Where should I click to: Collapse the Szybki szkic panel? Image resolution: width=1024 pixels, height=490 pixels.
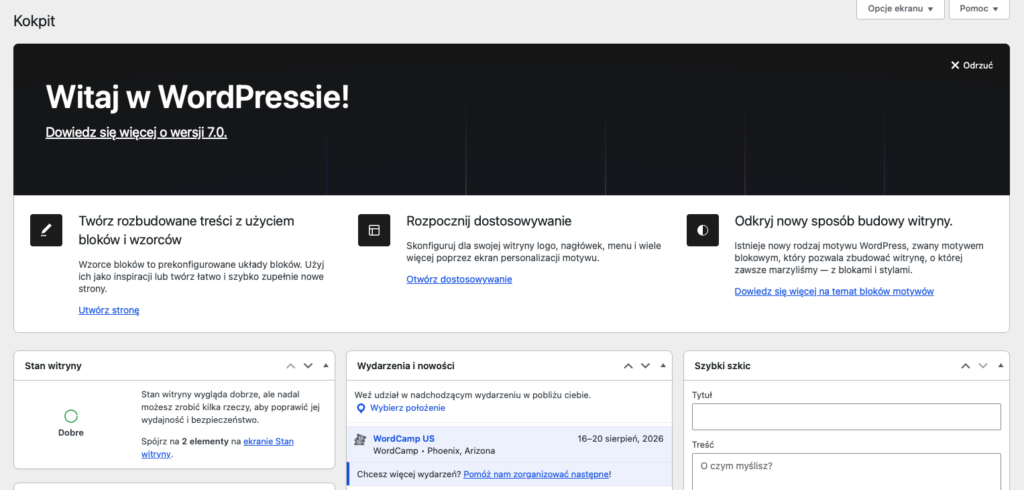pyautogui.click(x=1000, y=366)
